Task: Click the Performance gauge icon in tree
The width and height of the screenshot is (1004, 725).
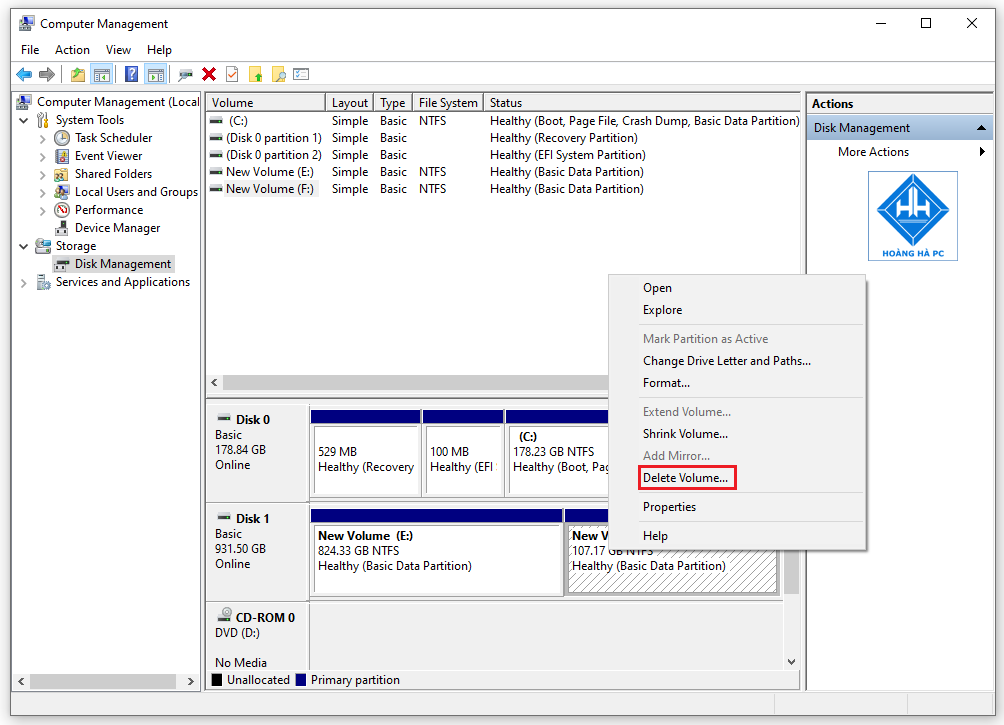Action: (x=62, y=210)
